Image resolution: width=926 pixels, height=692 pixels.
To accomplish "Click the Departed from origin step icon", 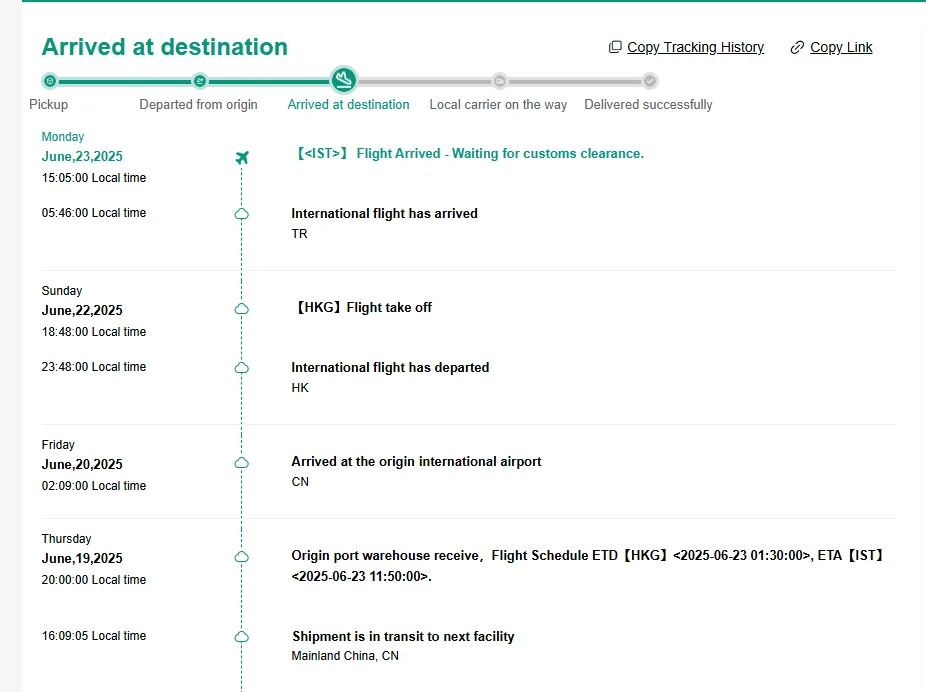I will coord(199,81).
